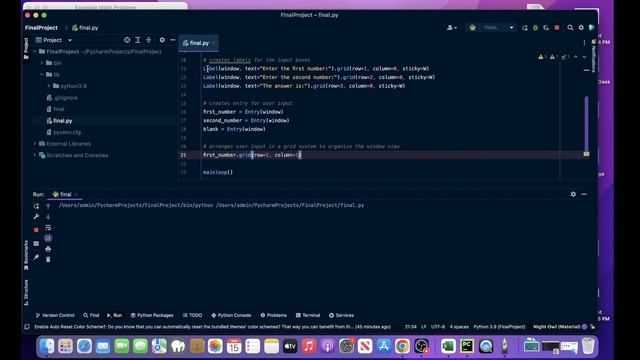Go to next highlighted problem arrow
Viewport: 640px width, 360px height.
point(584,57)
